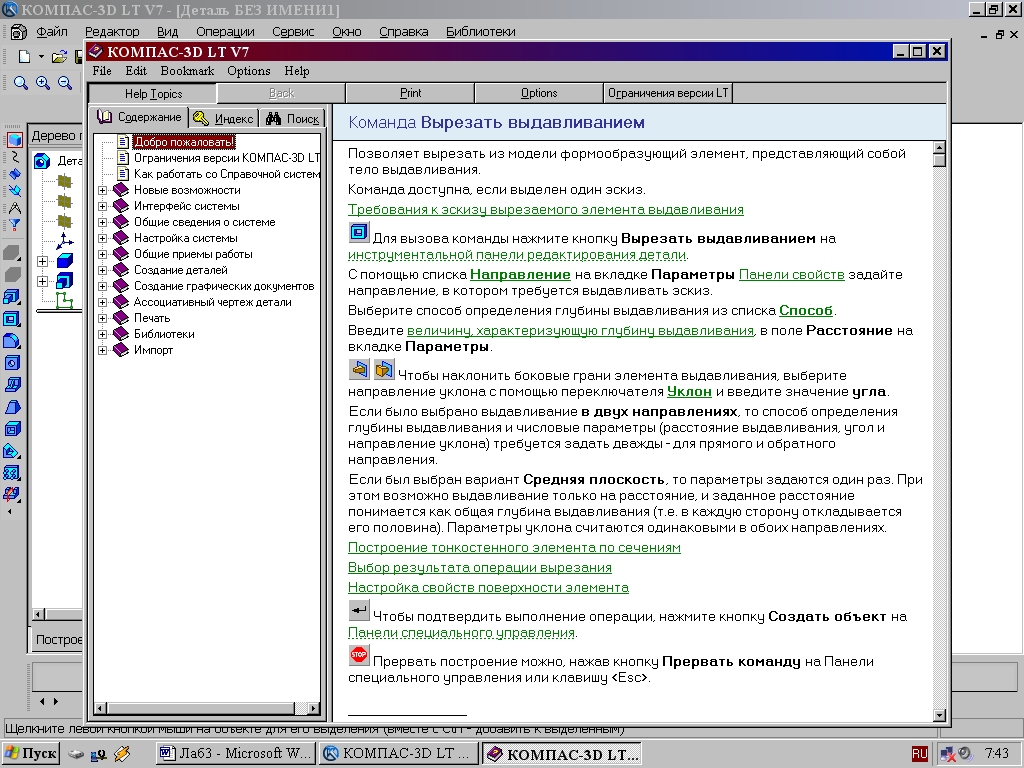The height and width of the screenshot is (768, 1024).
Task: Select the part editing panel cube icon
Action: 14,139
